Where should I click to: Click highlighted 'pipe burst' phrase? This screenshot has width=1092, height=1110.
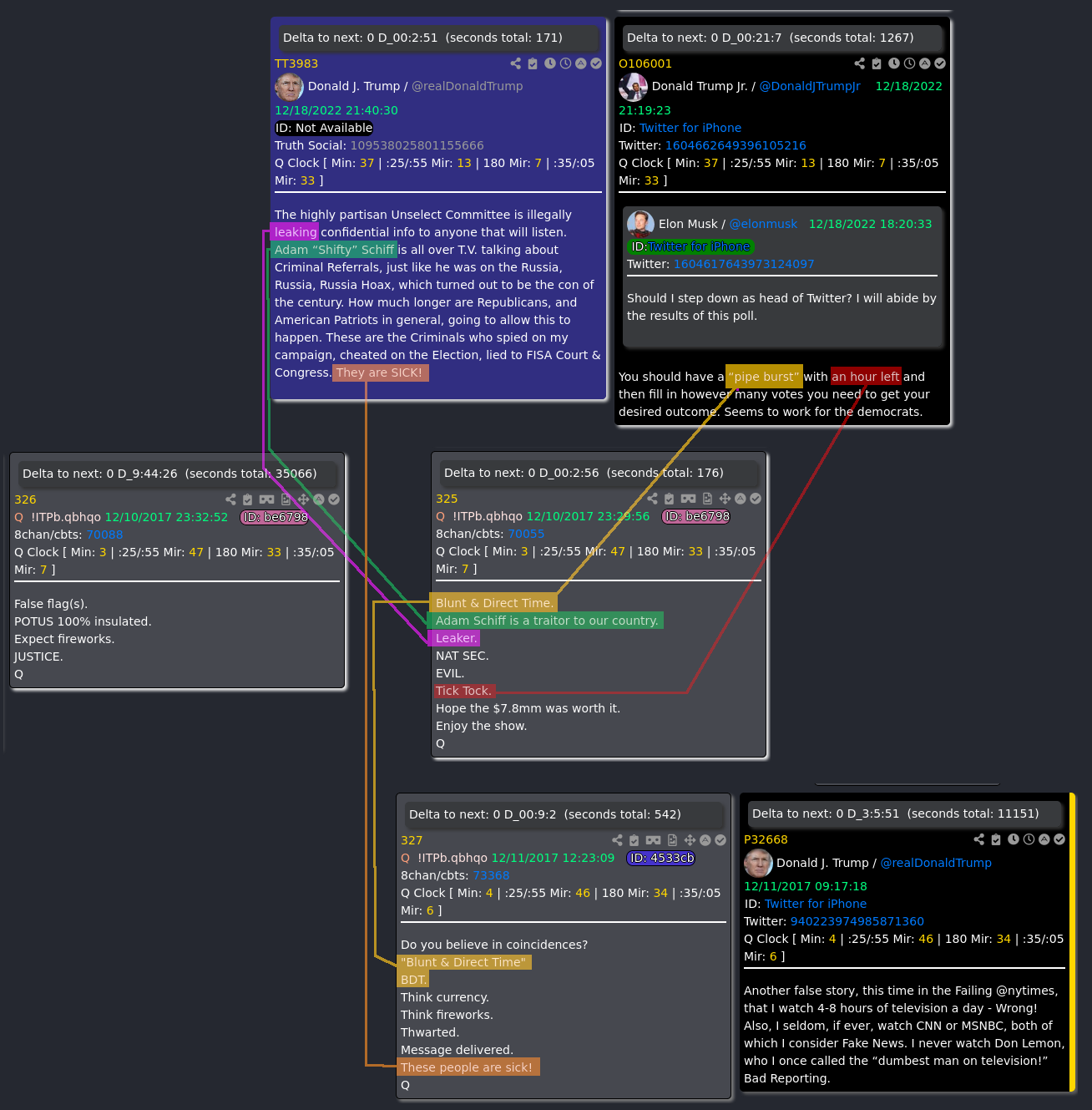coord(764,377)
